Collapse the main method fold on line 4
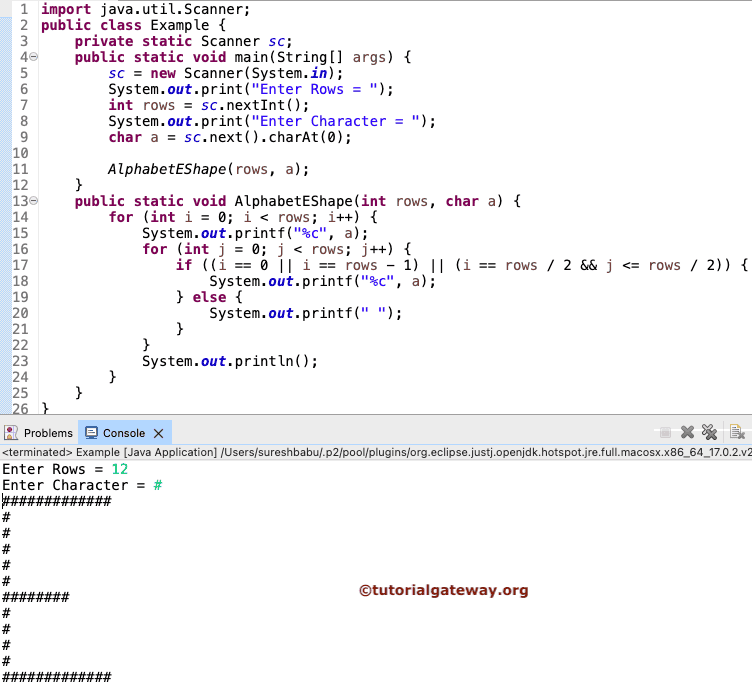752x685 pixels. click(34, 57)
